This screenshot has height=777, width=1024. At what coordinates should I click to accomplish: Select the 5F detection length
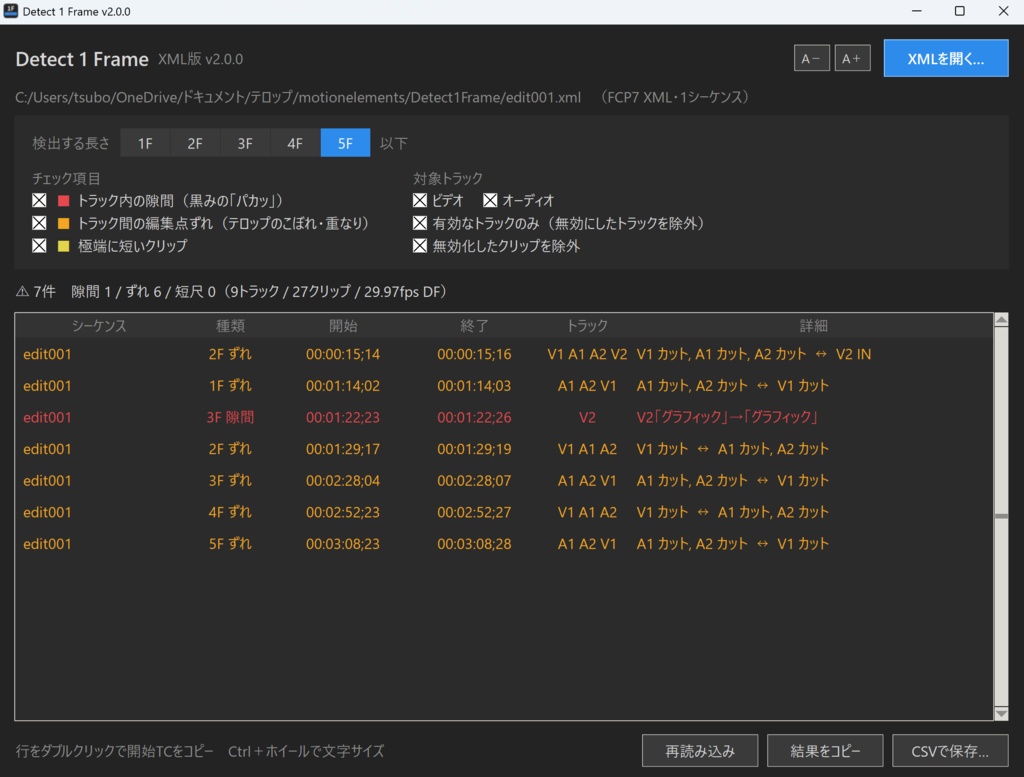[x=345, y=143]
